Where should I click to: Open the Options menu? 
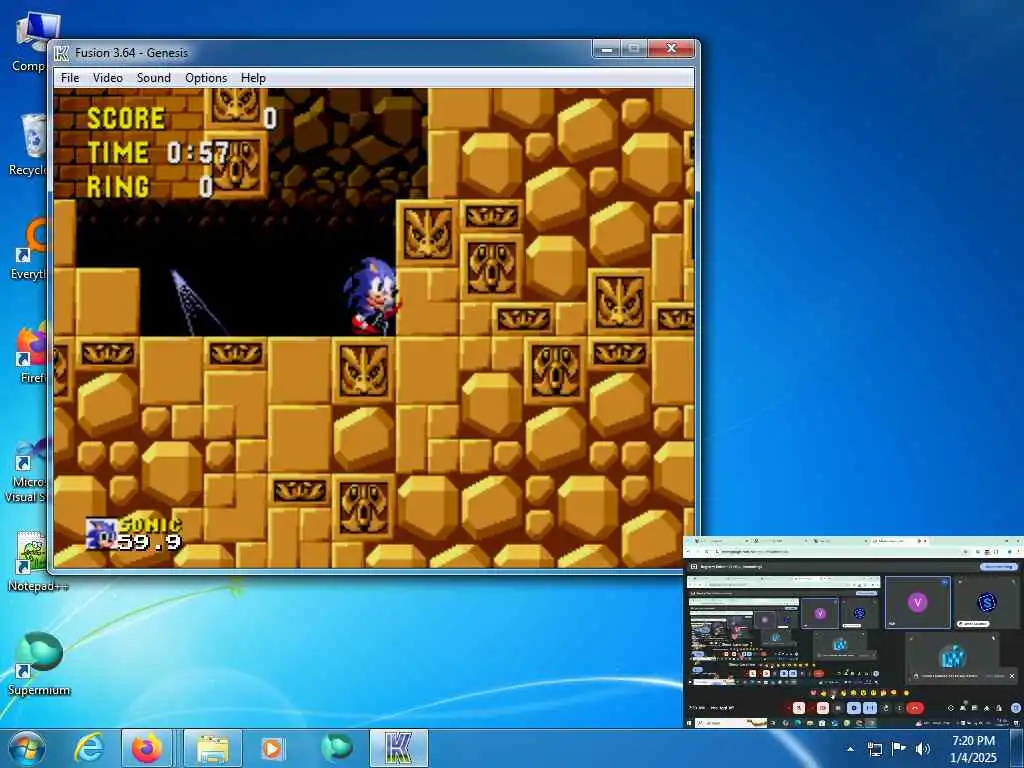pos(206,78)
